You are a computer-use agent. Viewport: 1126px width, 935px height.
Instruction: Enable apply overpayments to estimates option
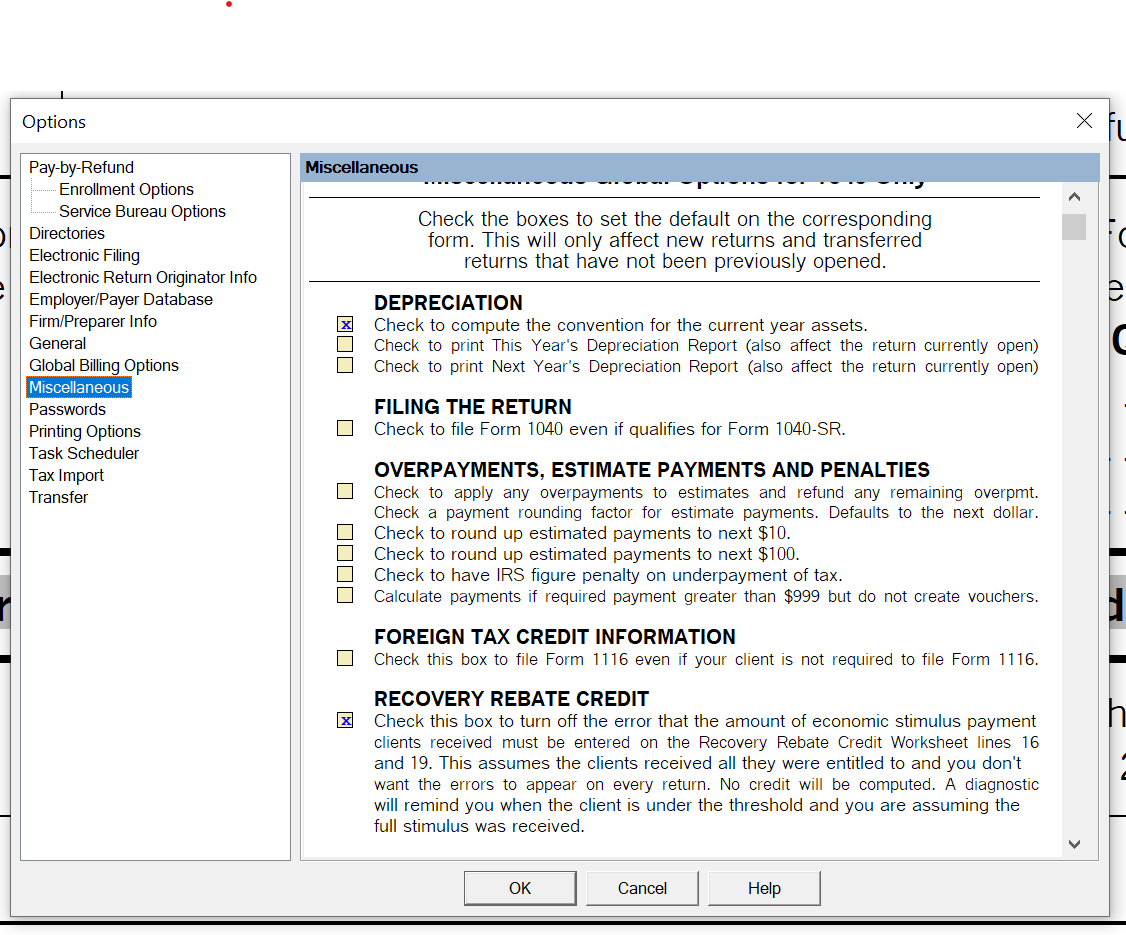[x=344, y=491]
